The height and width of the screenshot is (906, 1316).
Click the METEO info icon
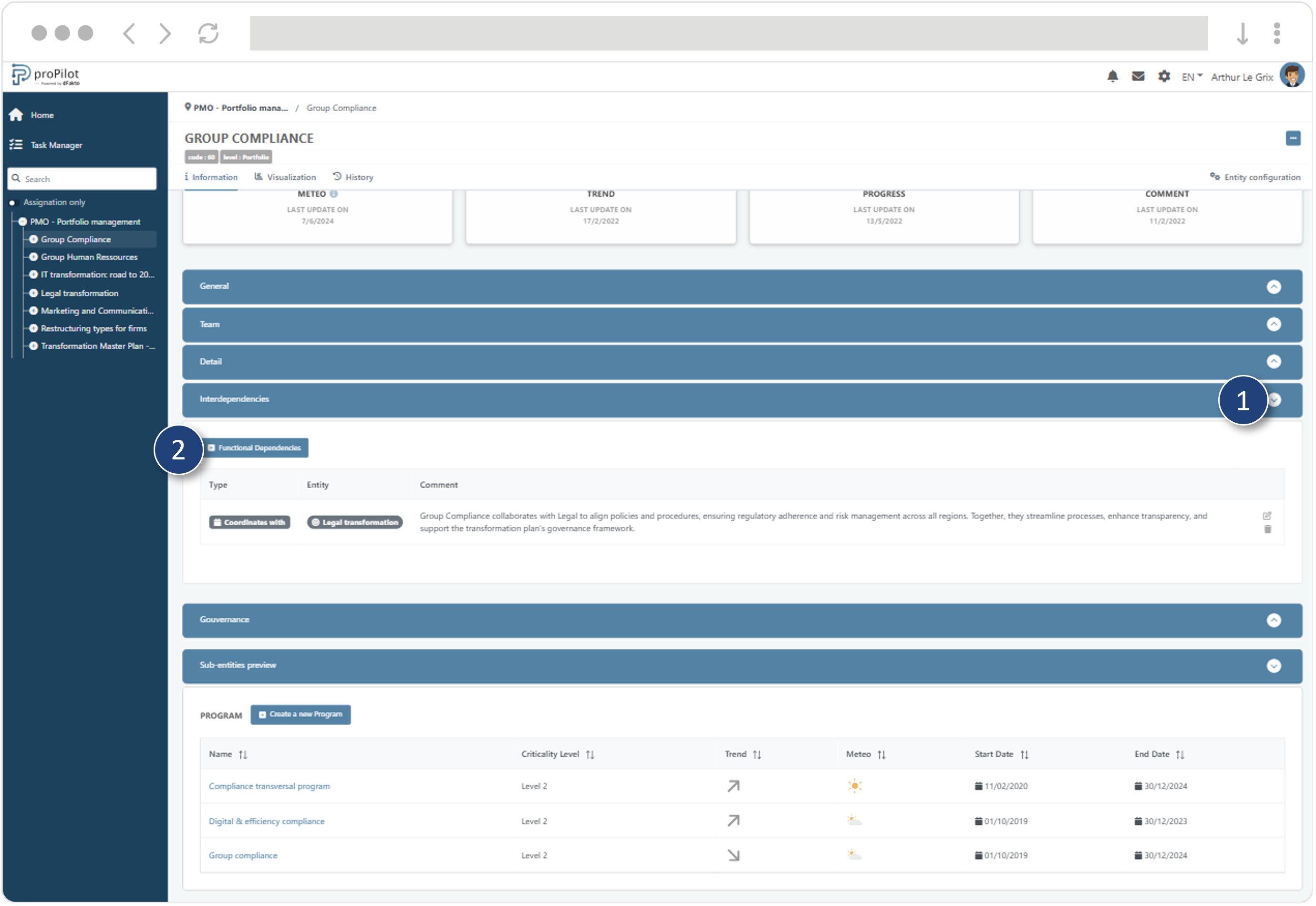click(x=334, y=194)
